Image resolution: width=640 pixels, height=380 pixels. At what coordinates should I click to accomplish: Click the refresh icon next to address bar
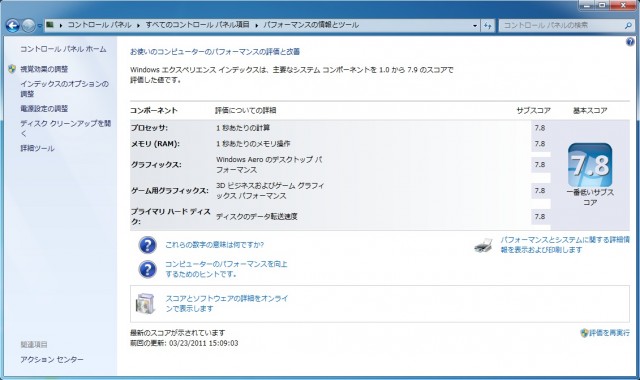click(488, 25)
